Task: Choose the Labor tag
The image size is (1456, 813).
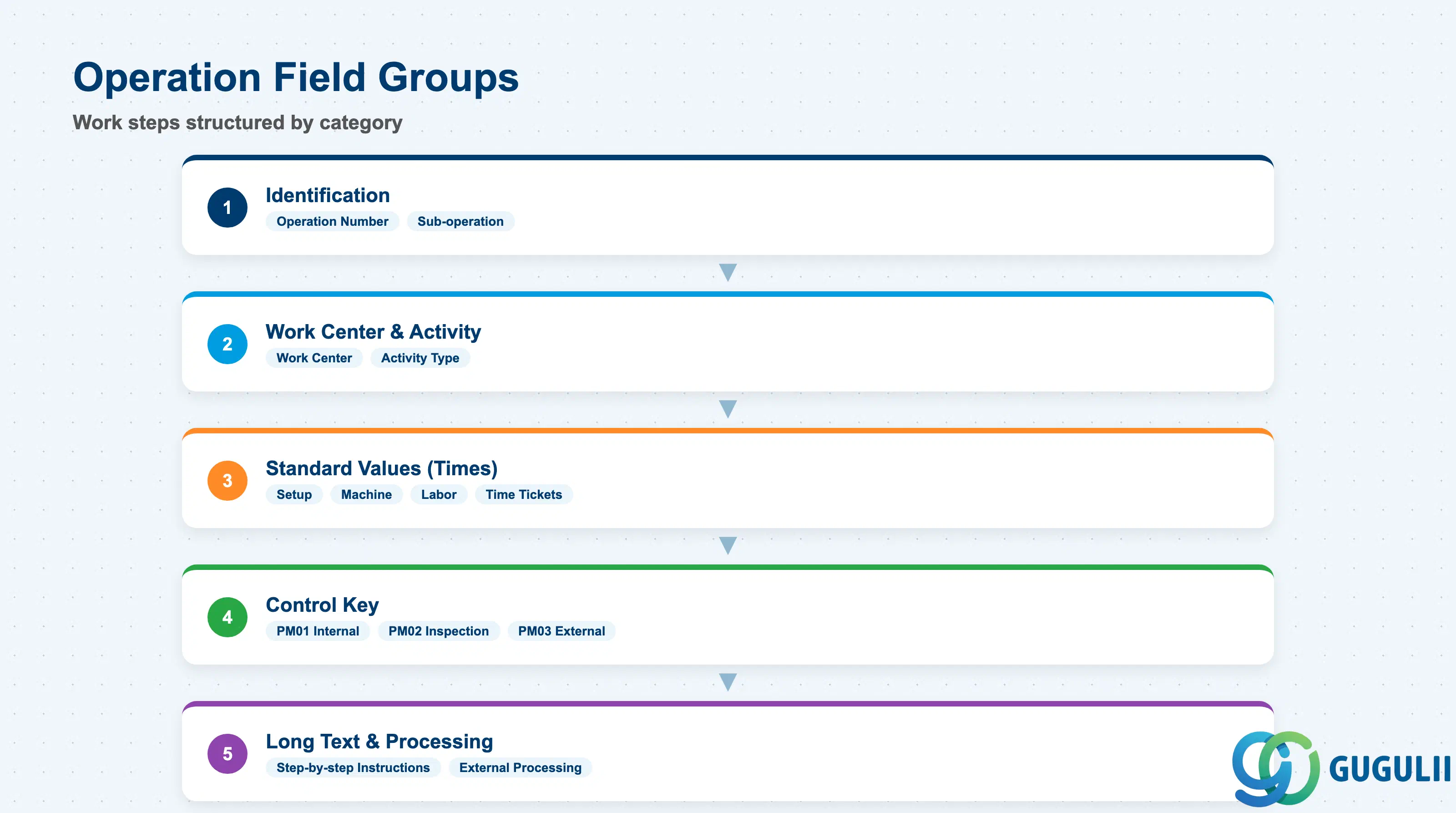Action: (439, 494)
